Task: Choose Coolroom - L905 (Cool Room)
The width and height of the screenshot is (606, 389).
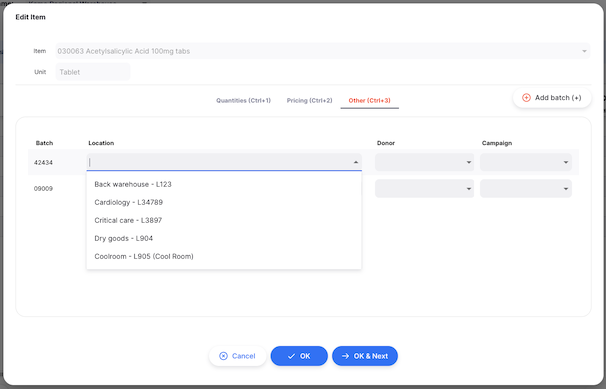Action: (224, 257)
